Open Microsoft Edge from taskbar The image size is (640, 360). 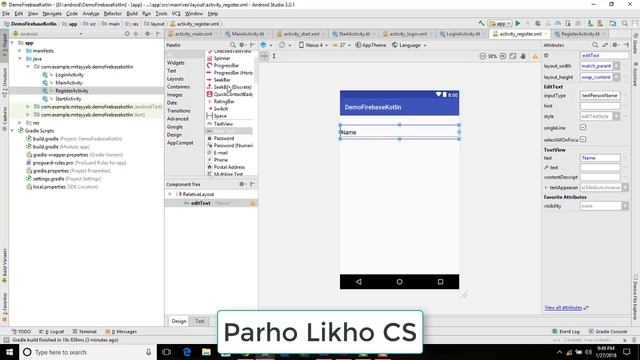point(187,352)
